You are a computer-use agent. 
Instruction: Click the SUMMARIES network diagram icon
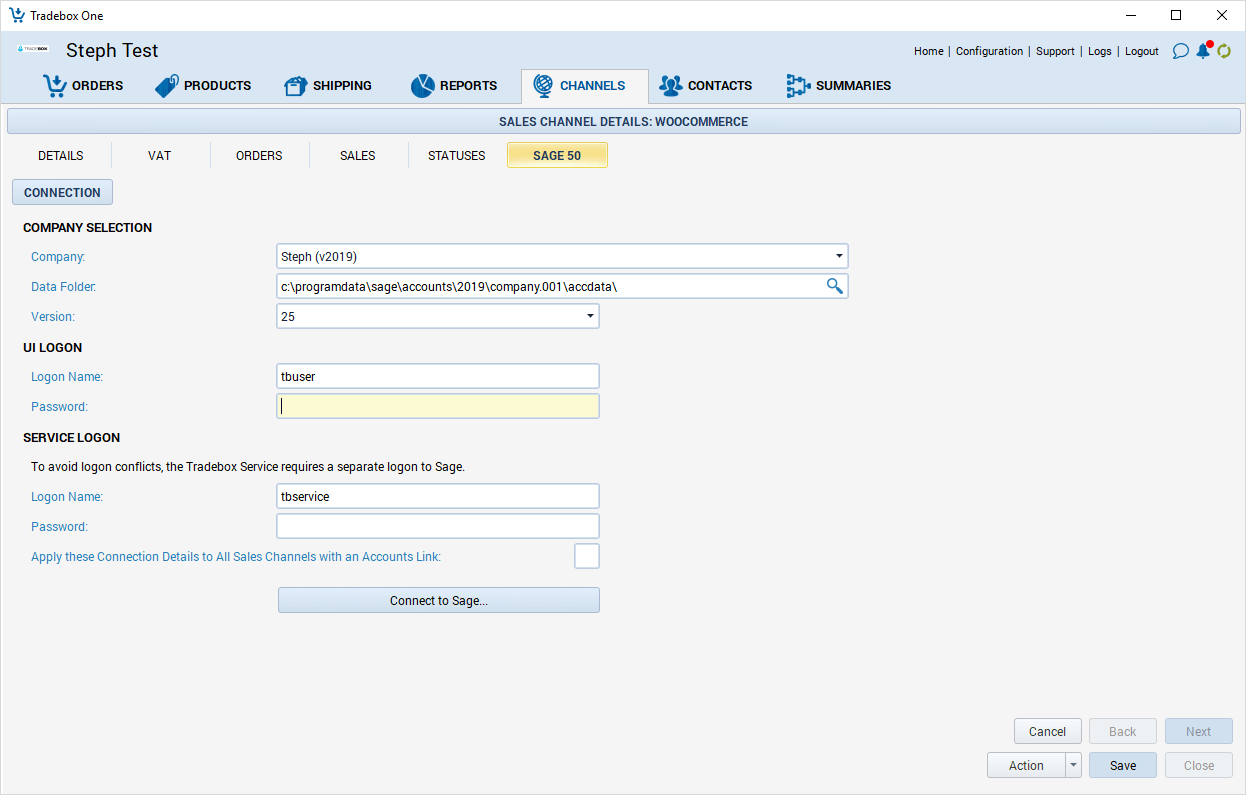pos(799,85)
